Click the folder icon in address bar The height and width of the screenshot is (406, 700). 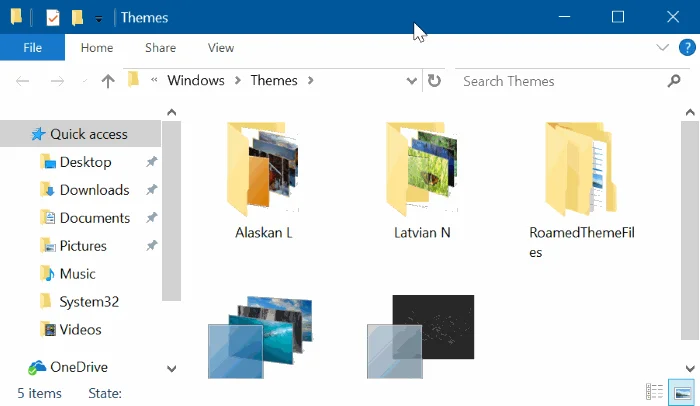(133, 80)
